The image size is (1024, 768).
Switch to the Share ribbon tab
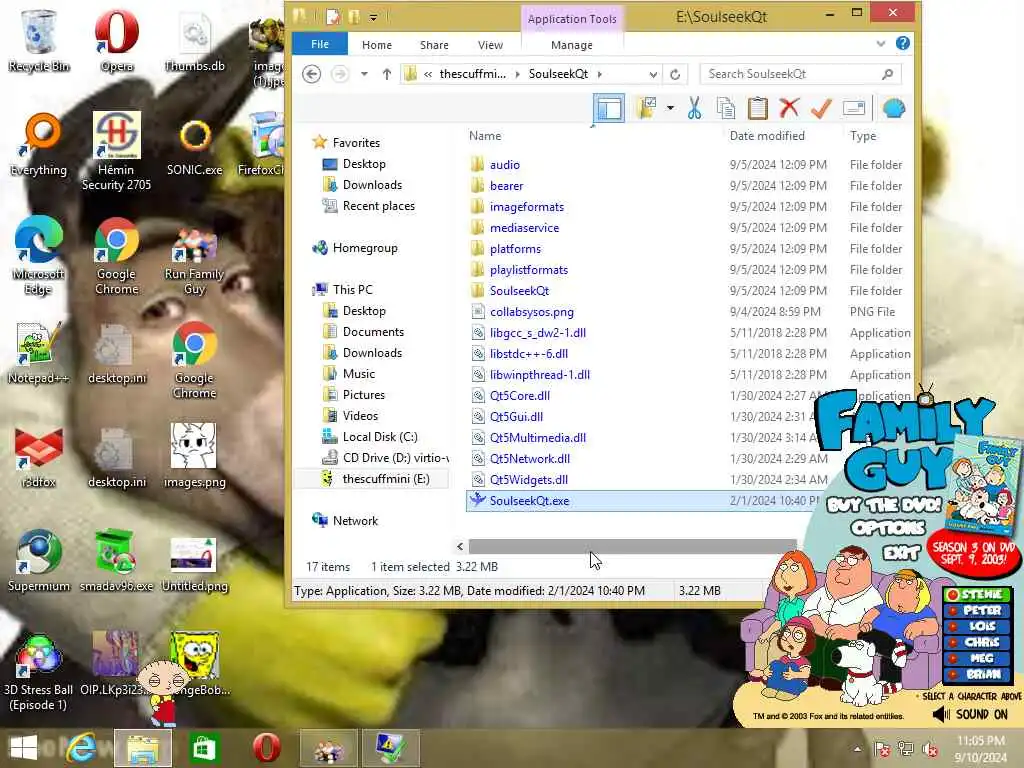[434, 45]
